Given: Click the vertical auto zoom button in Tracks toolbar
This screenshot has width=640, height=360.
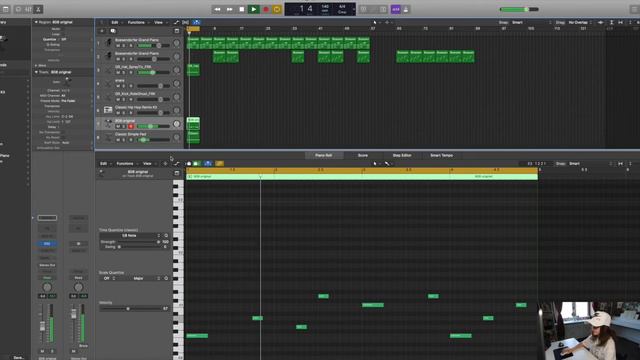Looking at the screenshot, I should pos(611,22).
